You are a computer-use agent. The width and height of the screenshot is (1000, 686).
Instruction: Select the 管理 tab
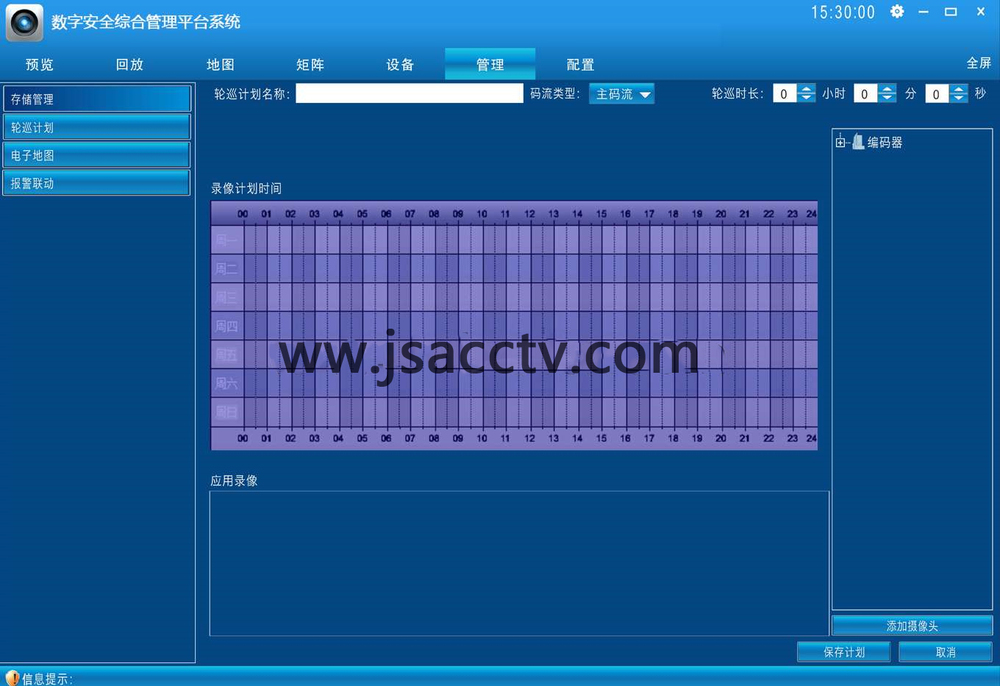490,64
